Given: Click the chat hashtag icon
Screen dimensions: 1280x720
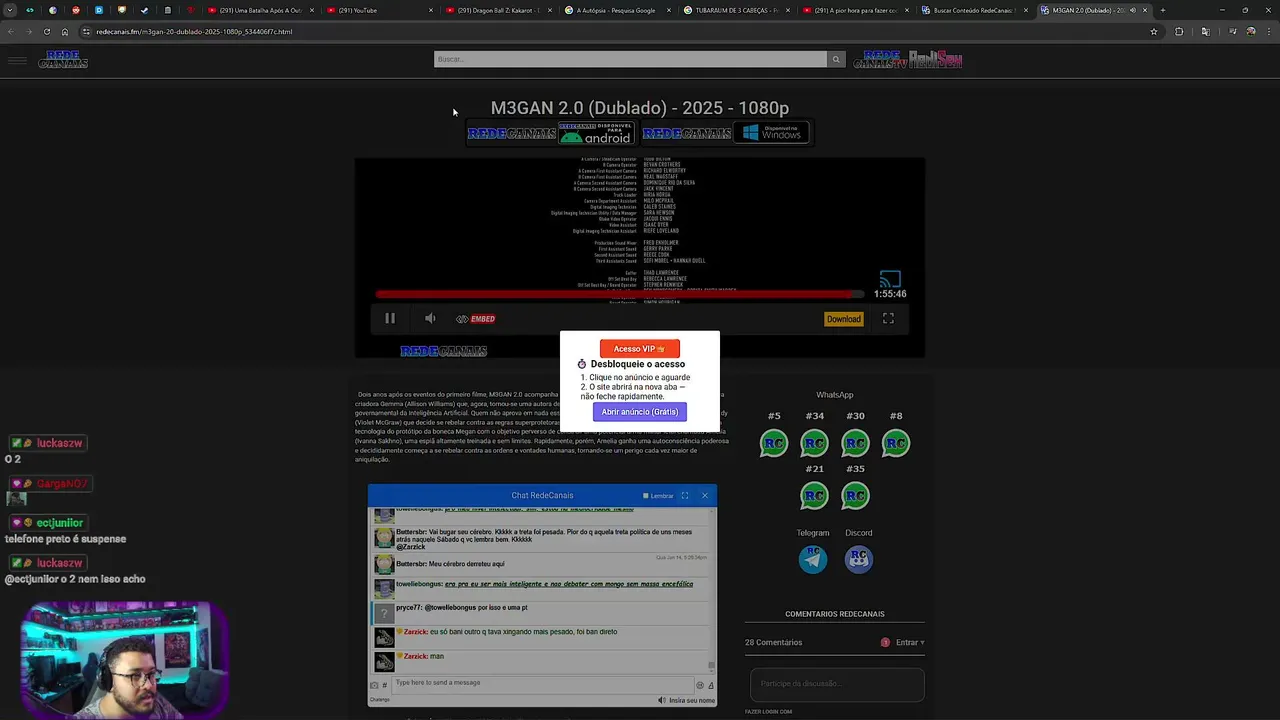Looking at the screenshot, I should [x=385, y=685].
